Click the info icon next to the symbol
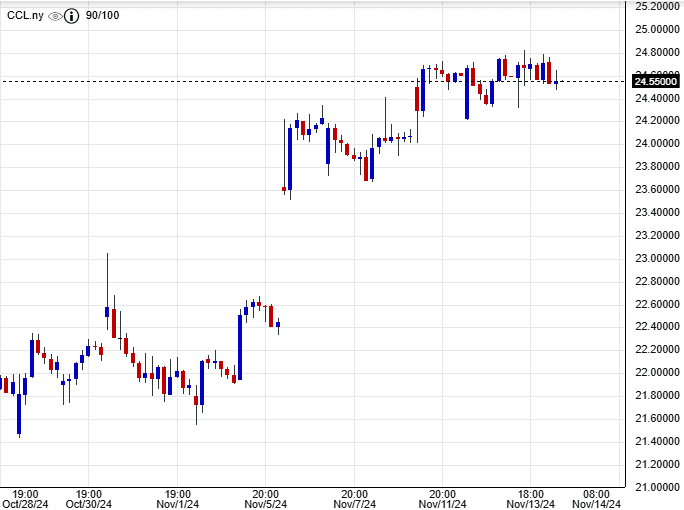 click(72, 17)
